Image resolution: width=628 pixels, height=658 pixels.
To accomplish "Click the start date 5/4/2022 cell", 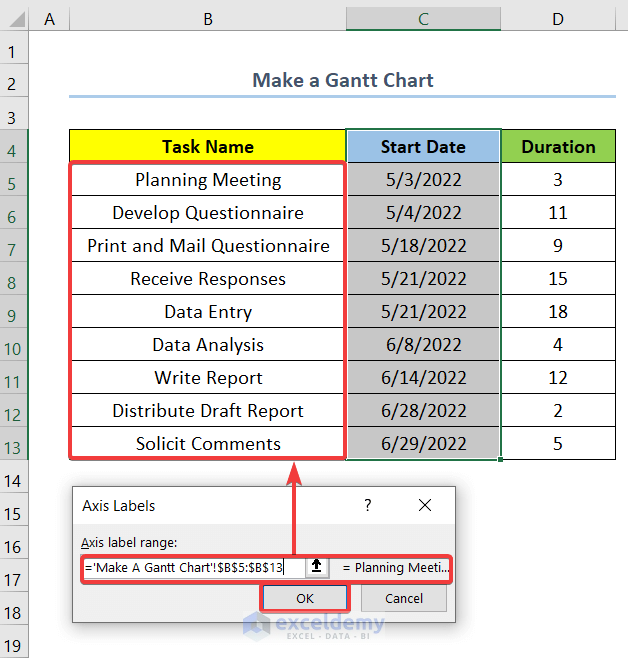I will point(423,213).
